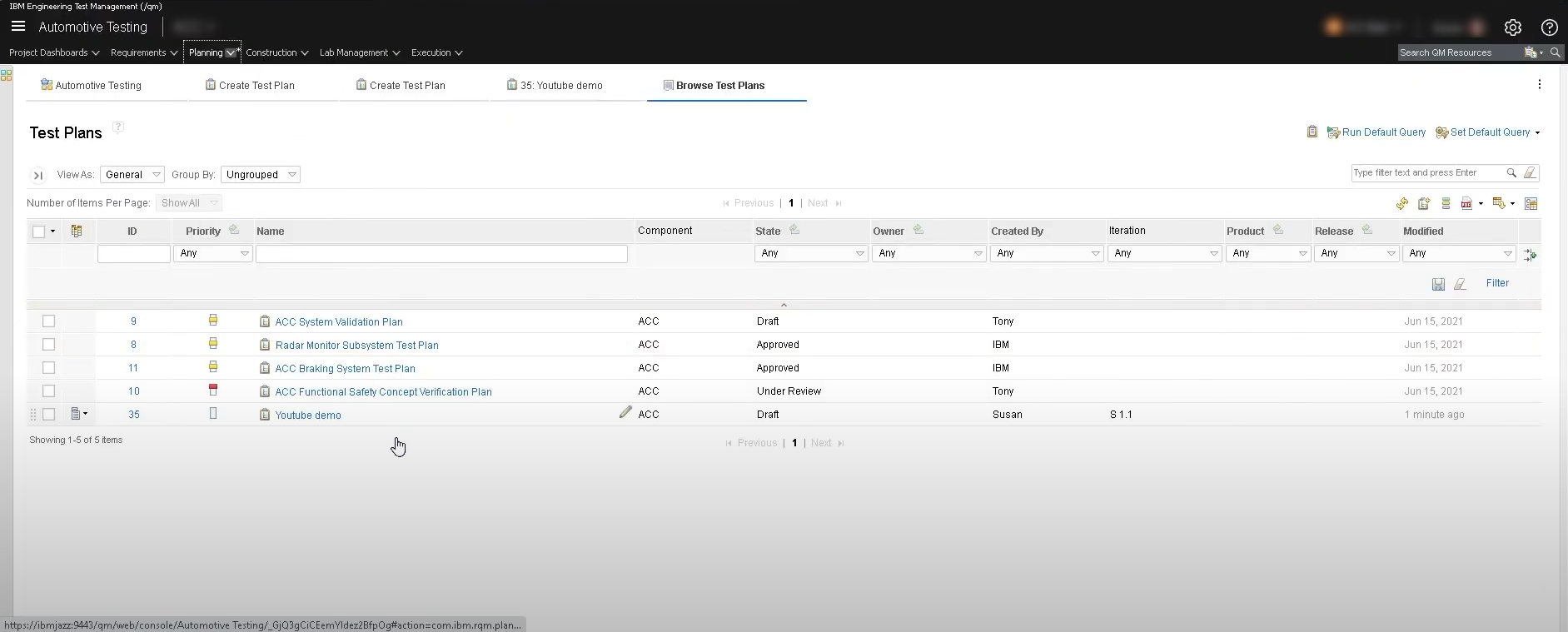The height and width of the screenshot is (632, 1568).
Task: Tick the checkbox for ACC Braking System row
Action: tap(48, 368)
